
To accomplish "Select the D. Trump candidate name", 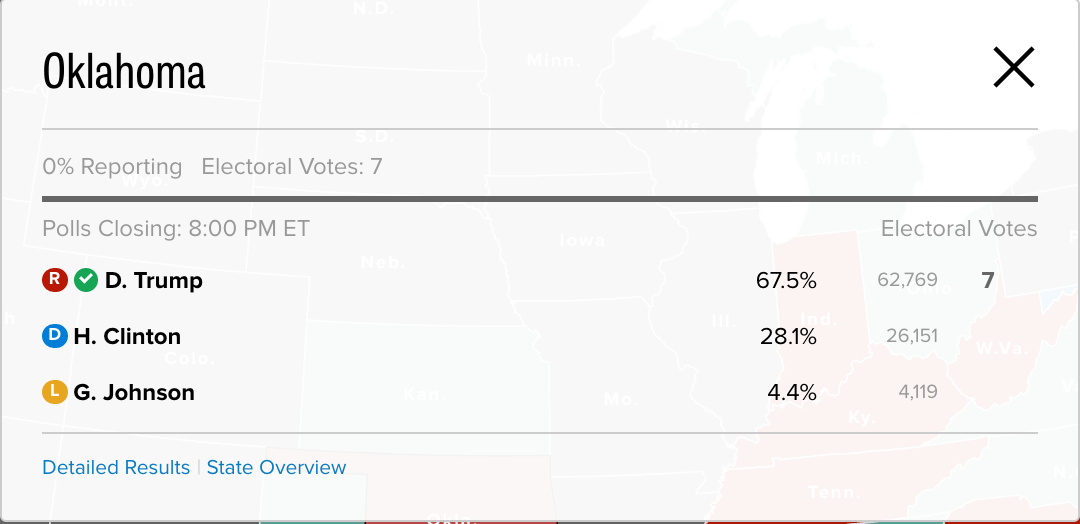I will pos(154,280).
